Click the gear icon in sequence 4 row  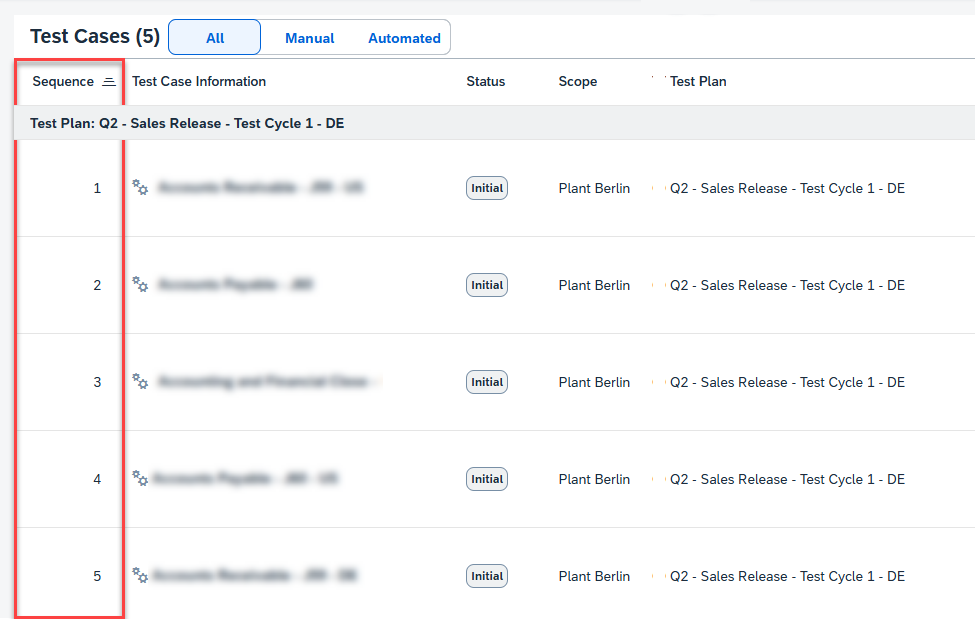(140, 479)
